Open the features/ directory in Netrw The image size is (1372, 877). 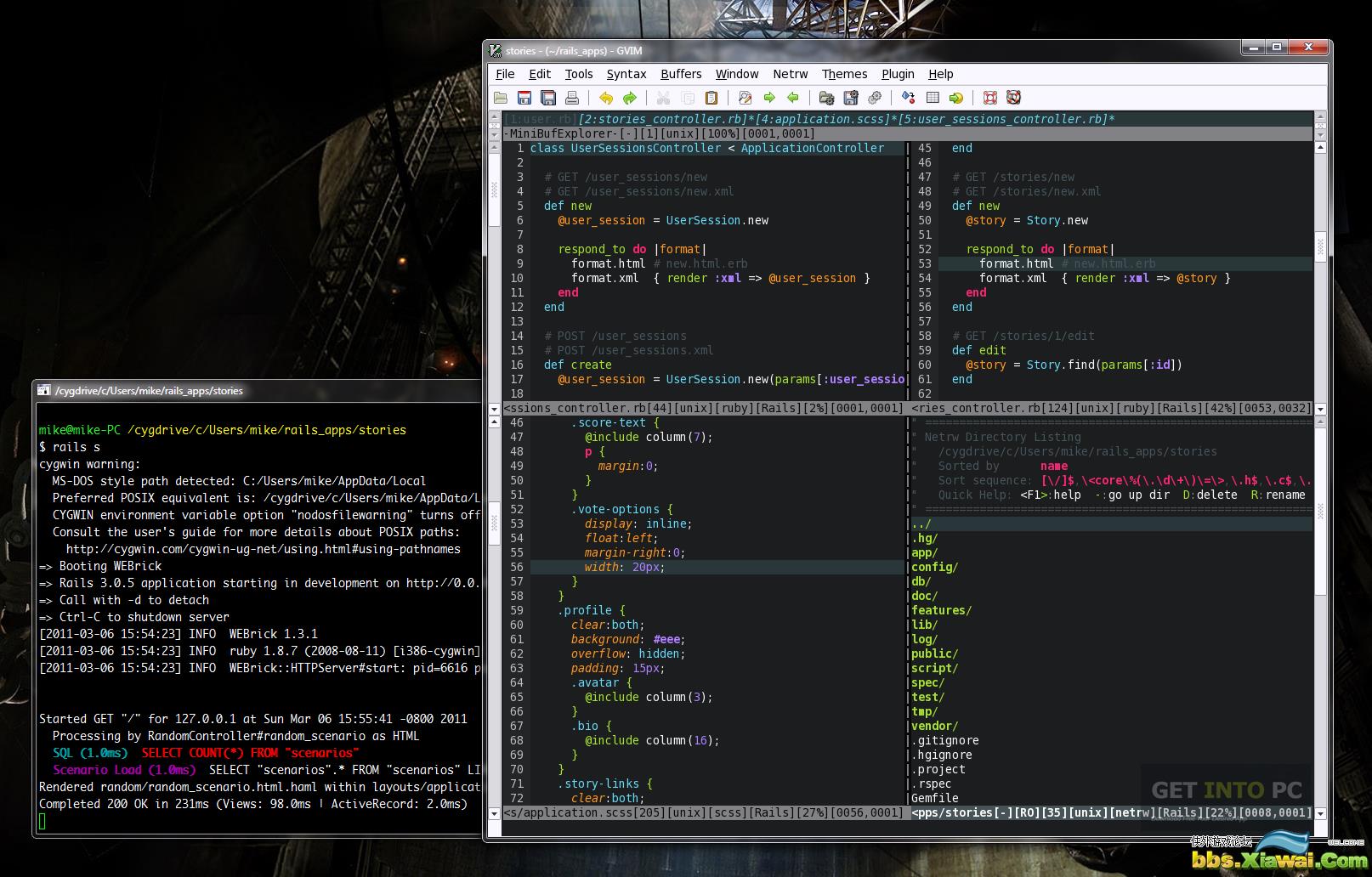[942, 610]
